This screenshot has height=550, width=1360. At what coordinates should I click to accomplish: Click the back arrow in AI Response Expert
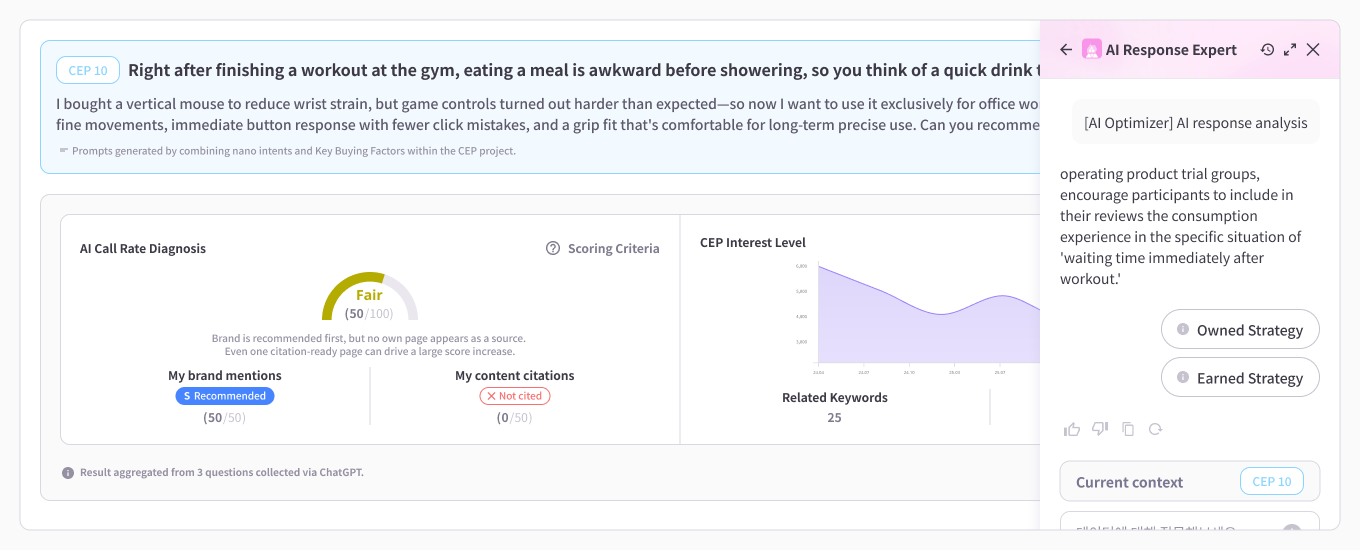pos(1066,49)
